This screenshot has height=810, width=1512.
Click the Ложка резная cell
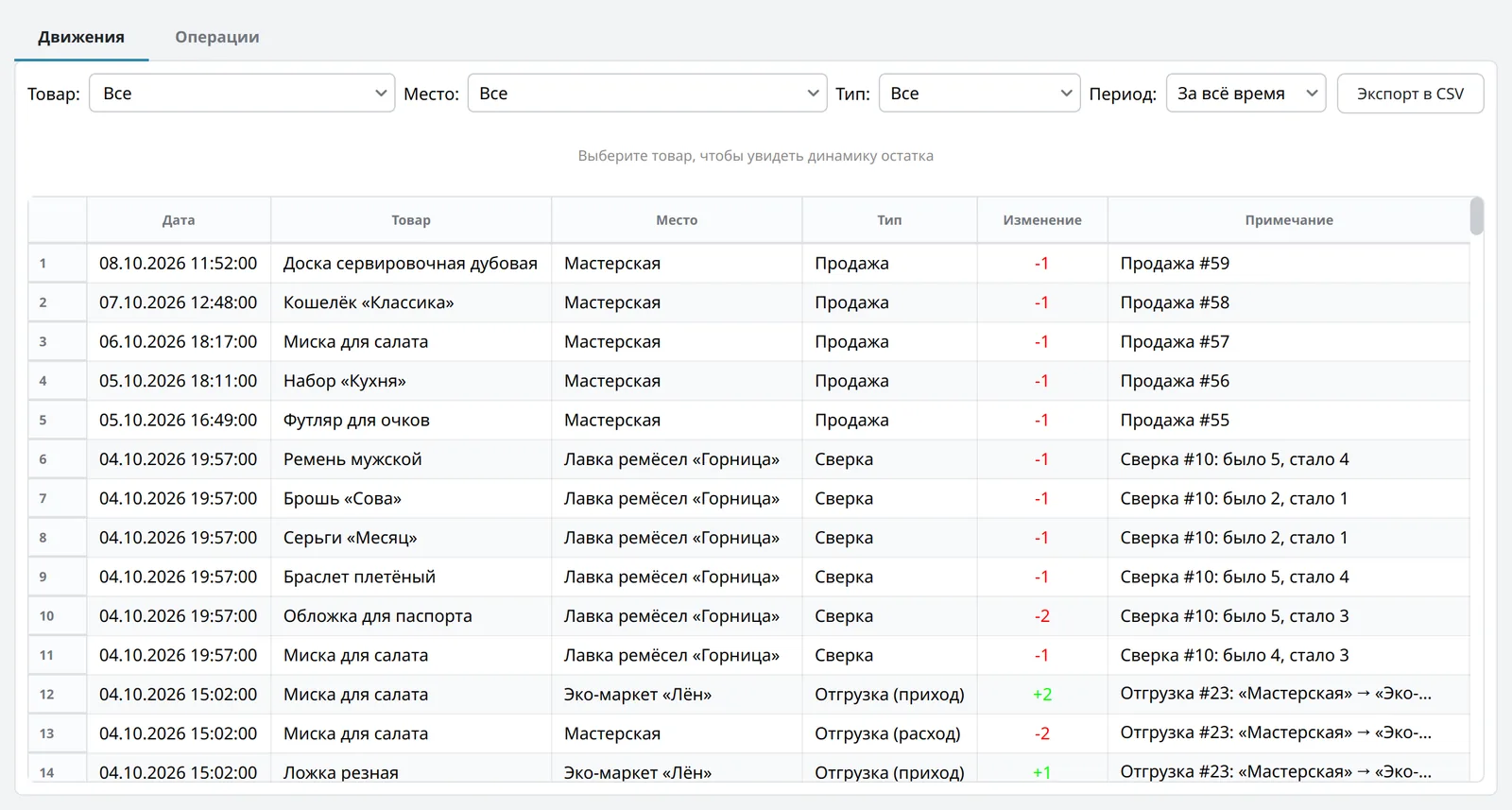(411, 768)
